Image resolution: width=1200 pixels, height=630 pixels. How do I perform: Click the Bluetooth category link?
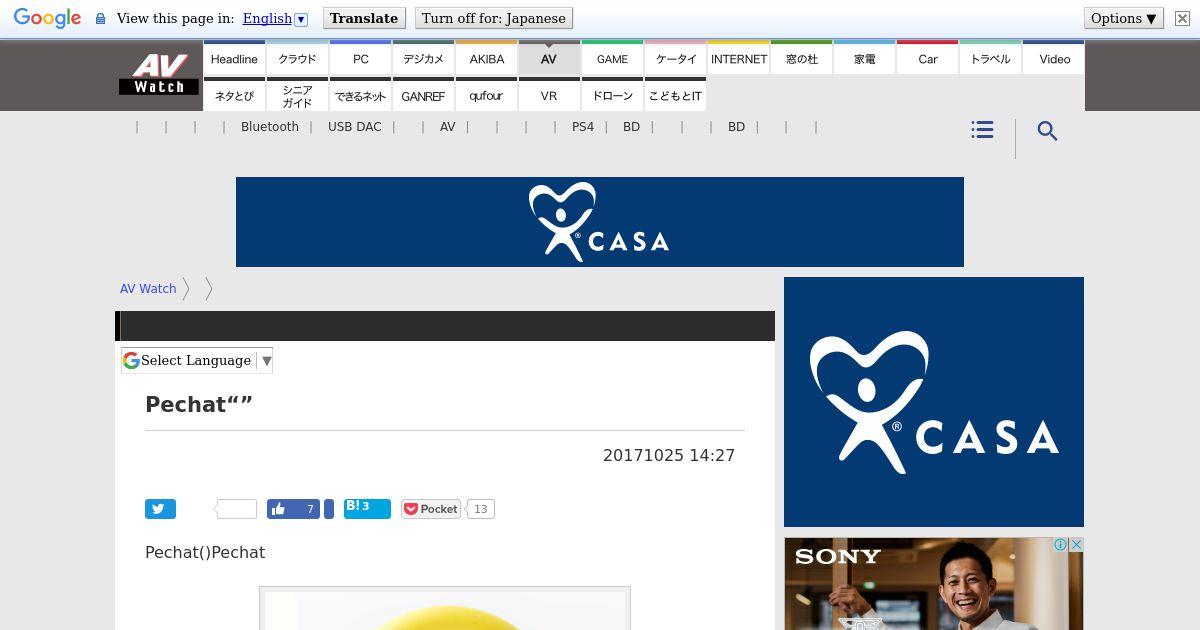[x=270, y=127]
